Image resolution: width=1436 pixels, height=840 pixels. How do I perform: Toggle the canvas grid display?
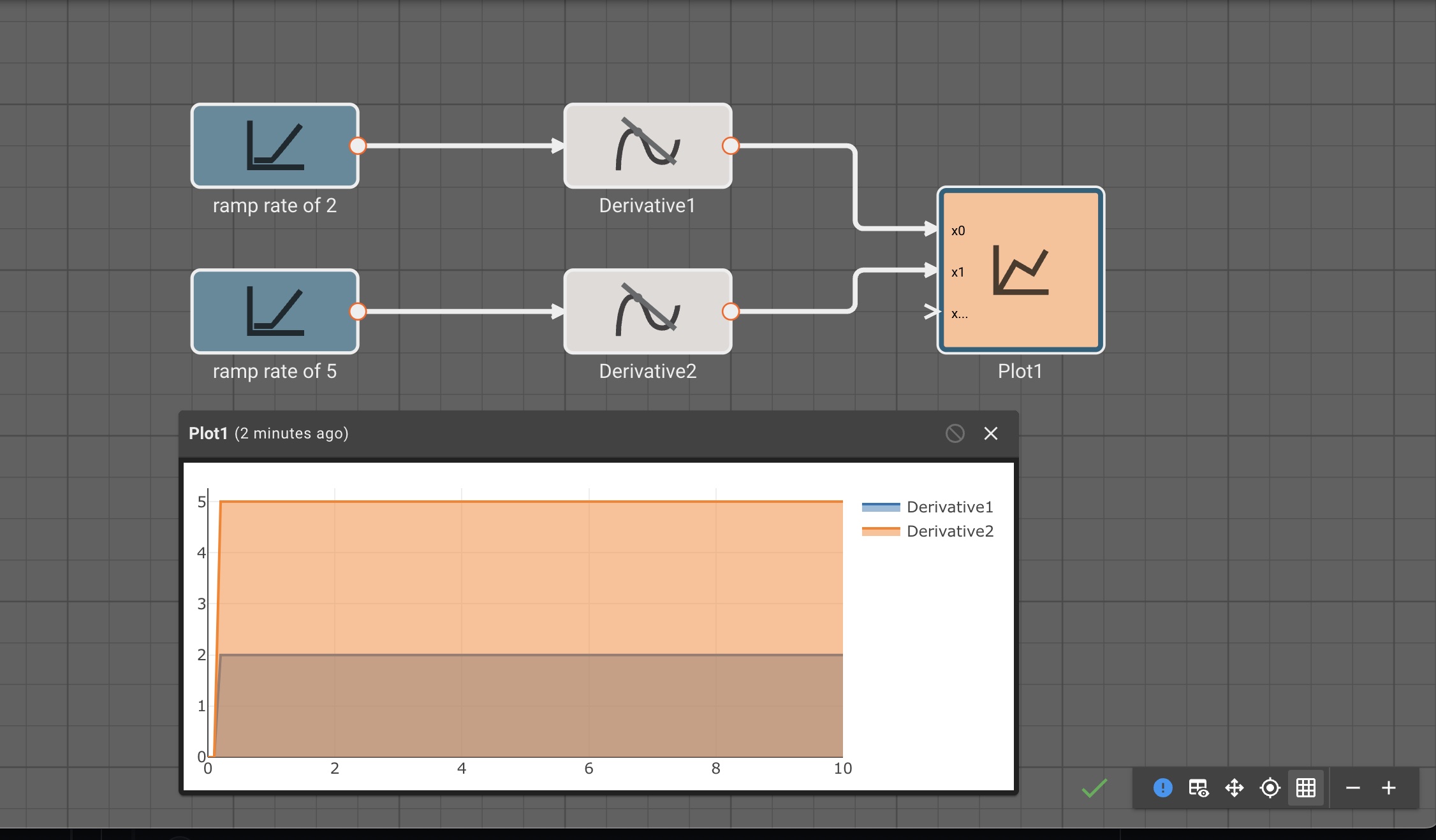point(1306,788)
